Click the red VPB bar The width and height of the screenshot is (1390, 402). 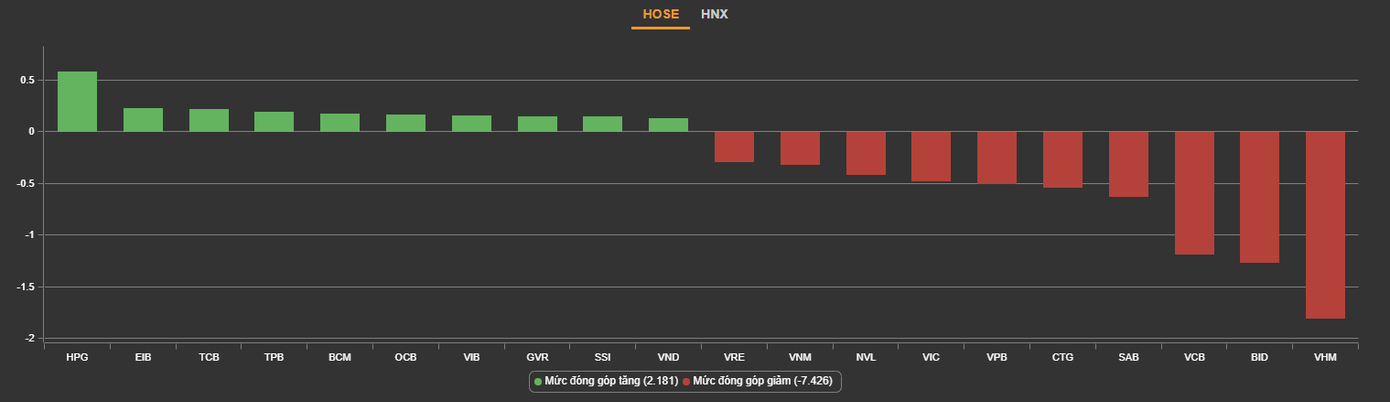tap(997, 157)
